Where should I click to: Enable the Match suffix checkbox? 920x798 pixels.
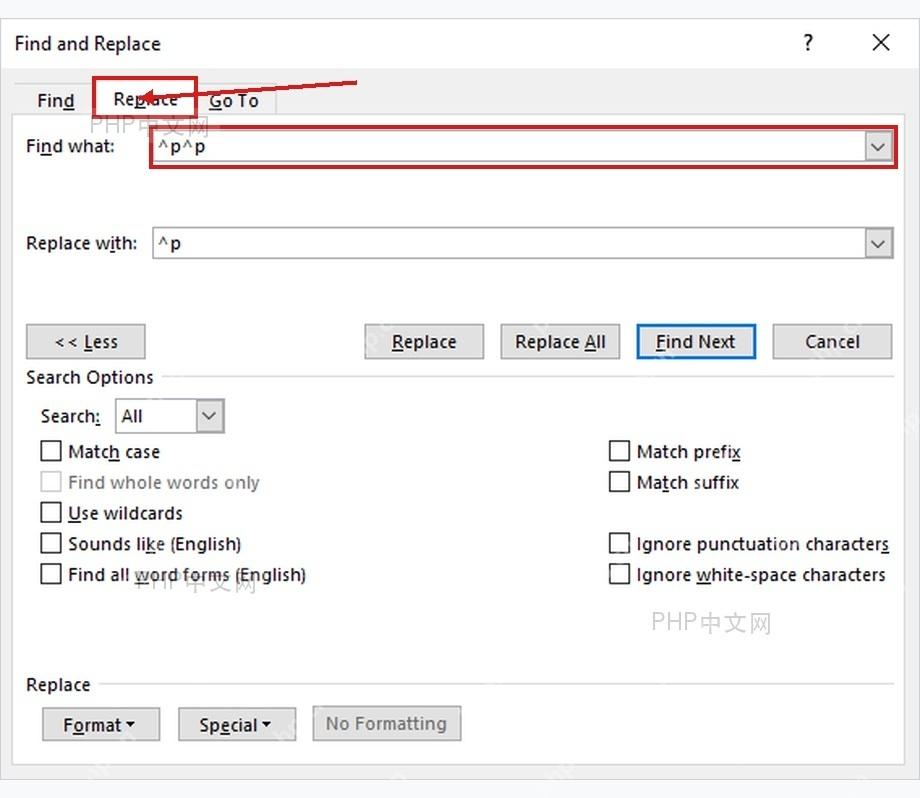click(620, 482)
